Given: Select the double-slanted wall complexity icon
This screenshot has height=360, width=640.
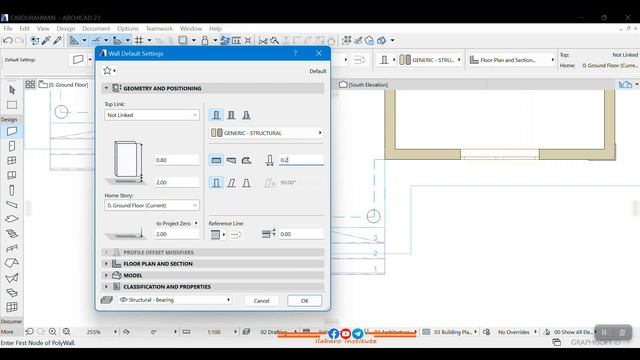Looking at the screenshot, I should pos(247,183).
